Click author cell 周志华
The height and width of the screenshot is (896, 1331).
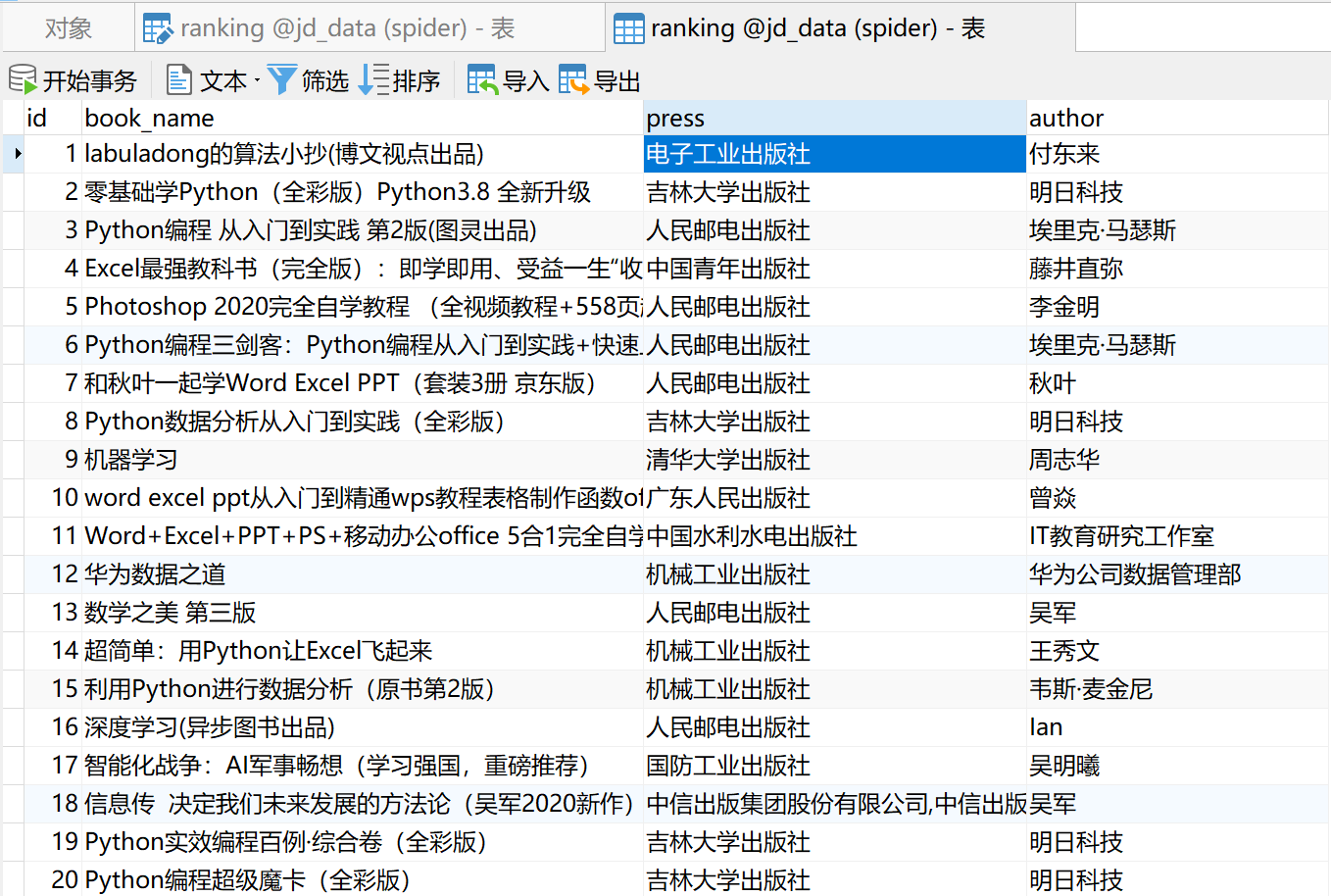(1178, 460)
